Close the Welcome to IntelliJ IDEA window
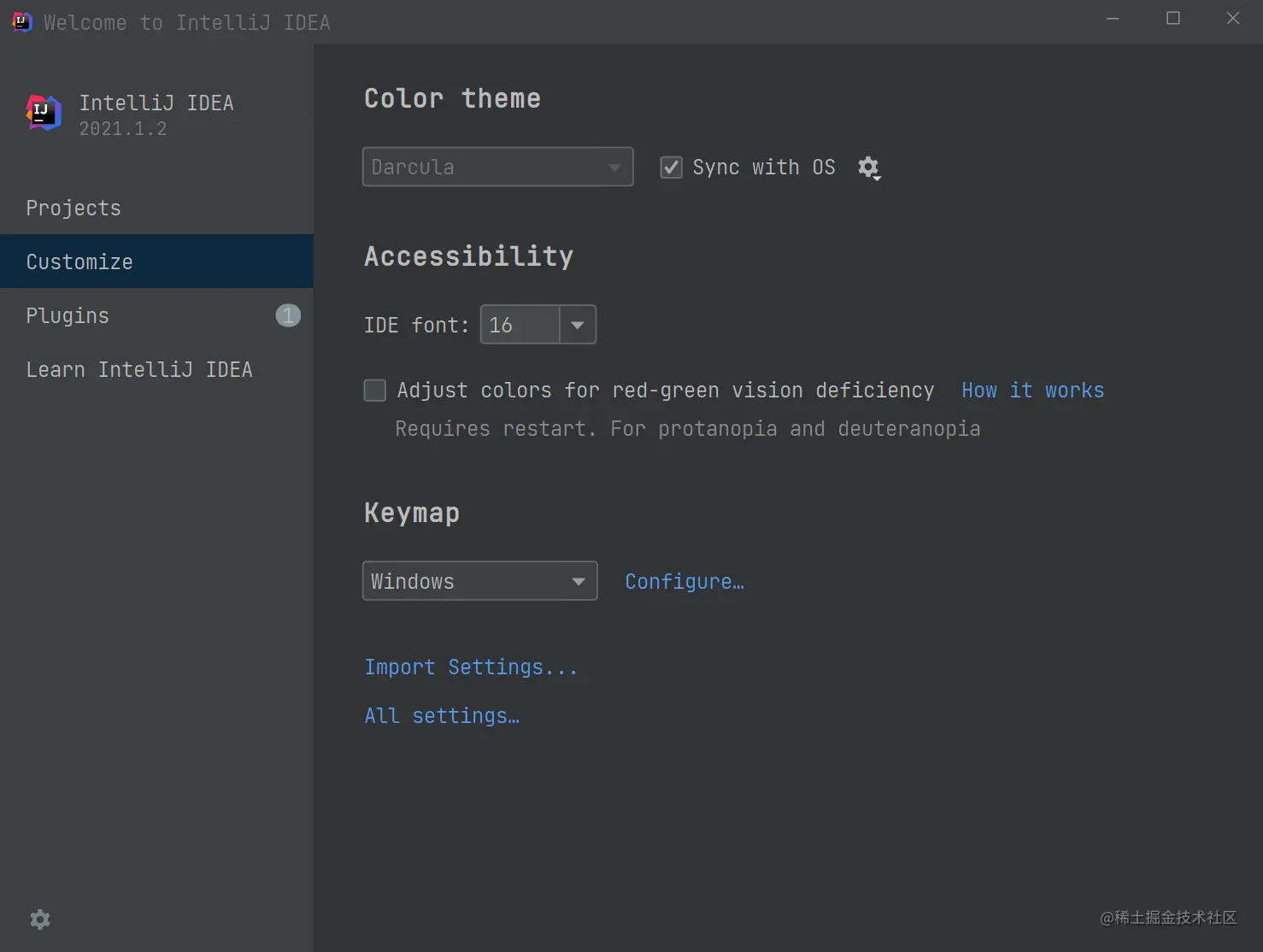The image size is (1263, 952). pyautogui.click(x=1232, y=19)
